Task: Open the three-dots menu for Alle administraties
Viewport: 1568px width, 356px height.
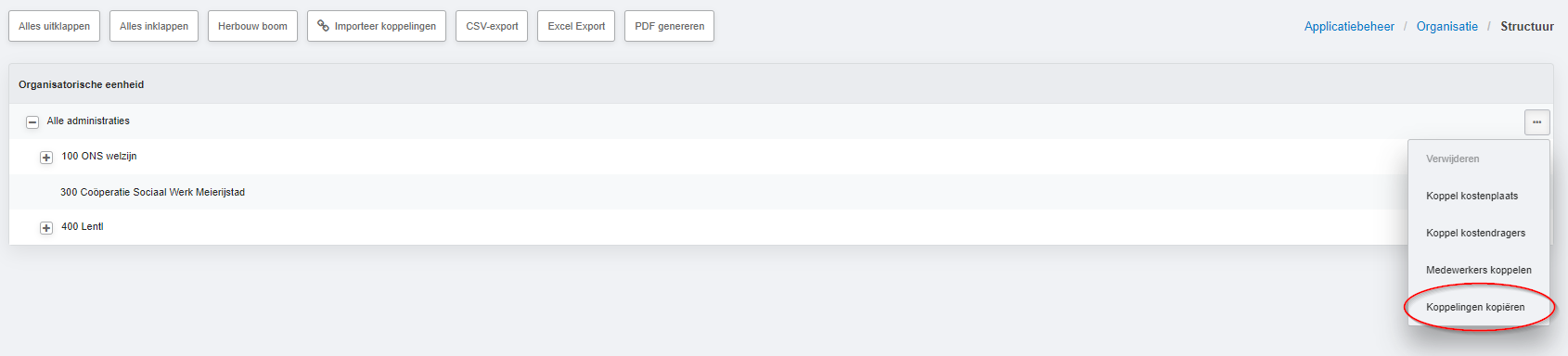Action: [1536, 122]
